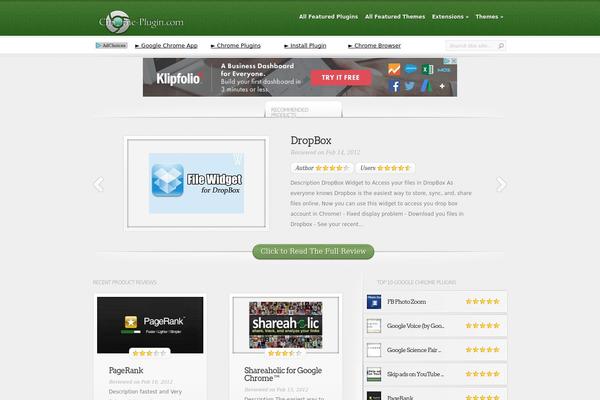Open Google Voice plugin in top list
The height and width of the screenshot is (400, 600).
coord(415,326)
